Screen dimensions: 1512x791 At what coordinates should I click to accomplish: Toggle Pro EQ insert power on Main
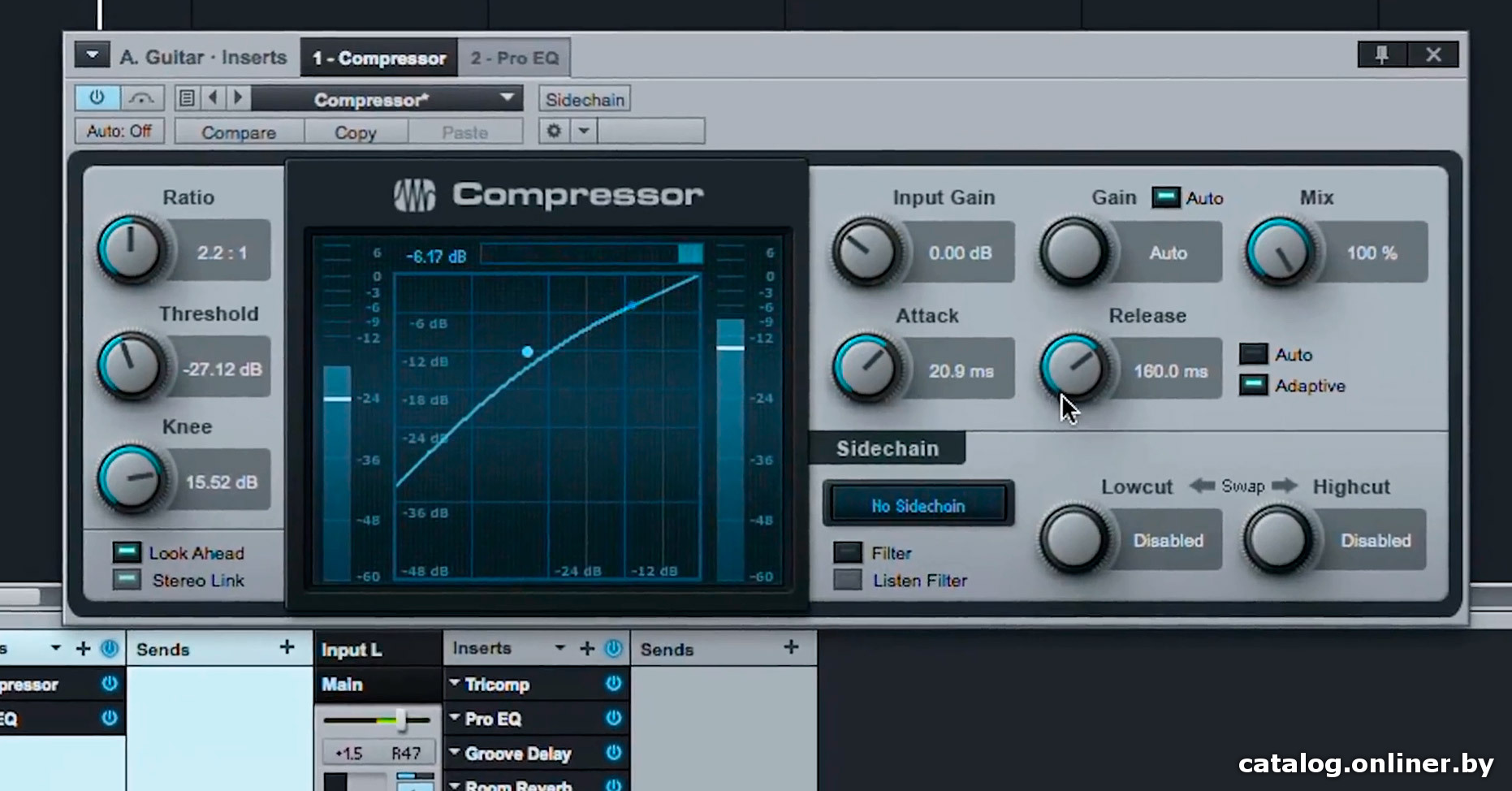pos(613,718)
